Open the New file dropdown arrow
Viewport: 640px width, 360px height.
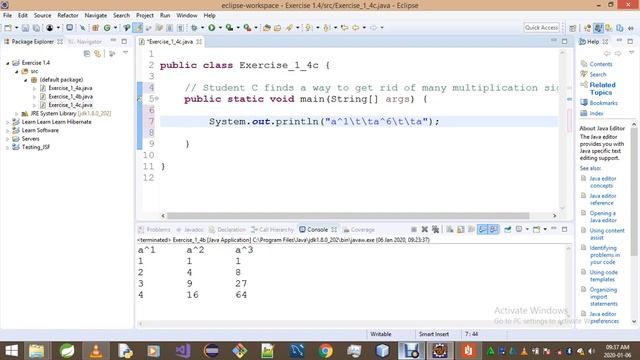pos(16,28)
